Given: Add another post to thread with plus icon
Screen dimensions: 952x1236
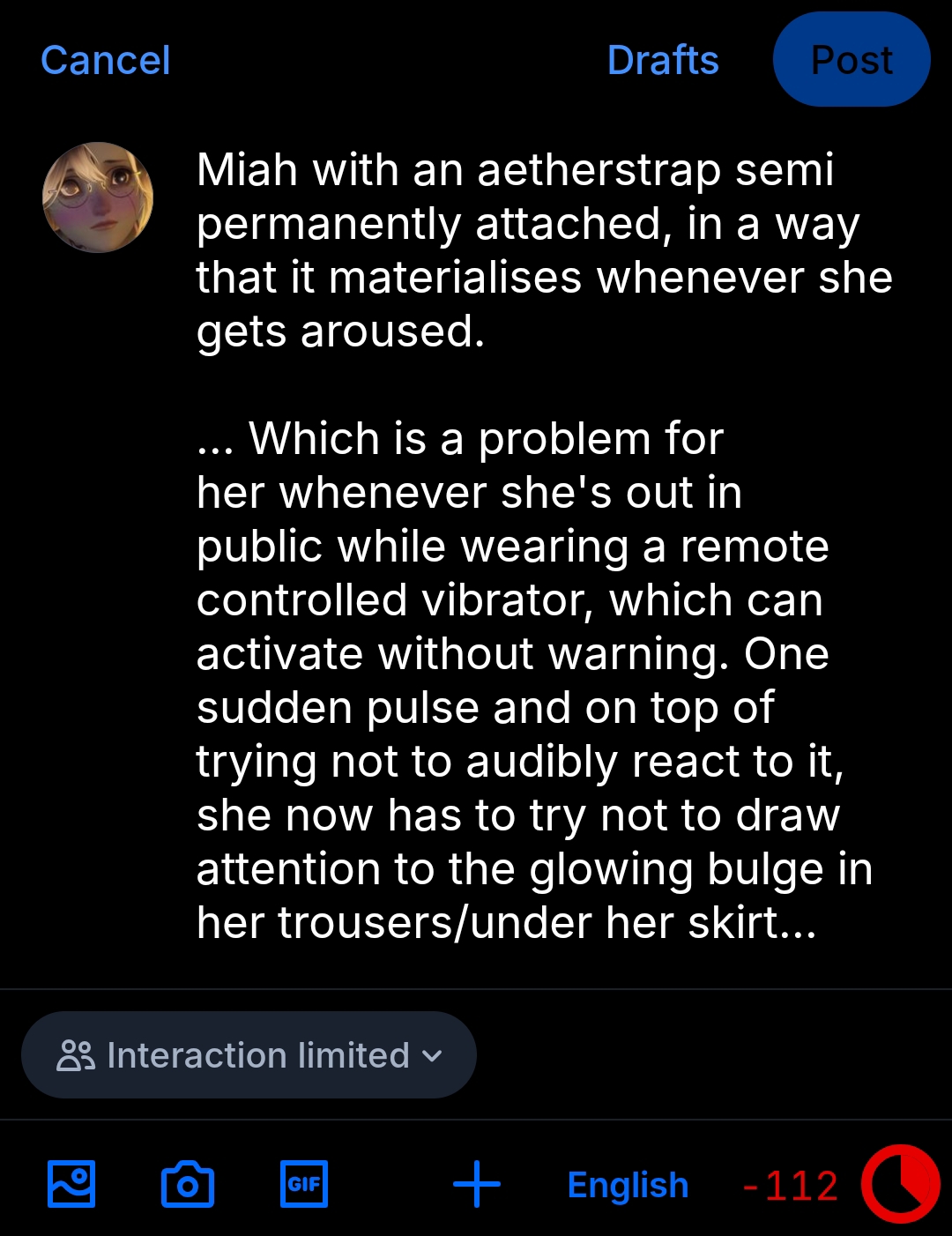Looking at the screenshot, I should coord(476,1184).
